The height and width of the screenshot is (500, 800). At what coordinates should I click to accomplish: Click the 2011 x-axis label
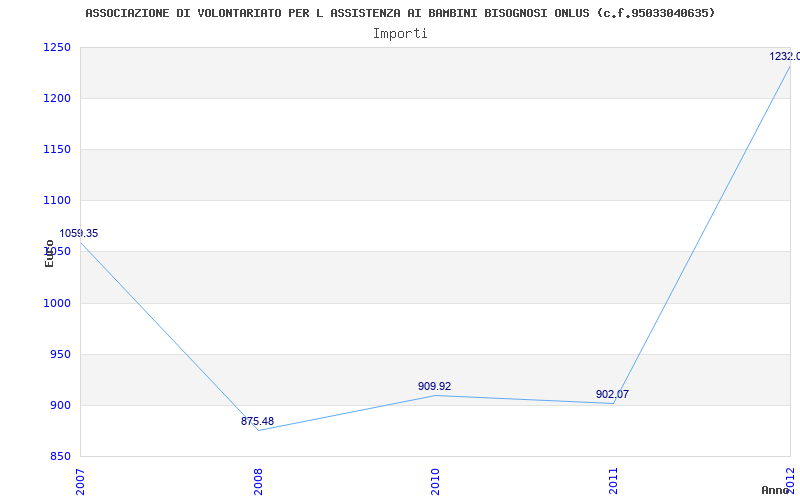[613, 482]
